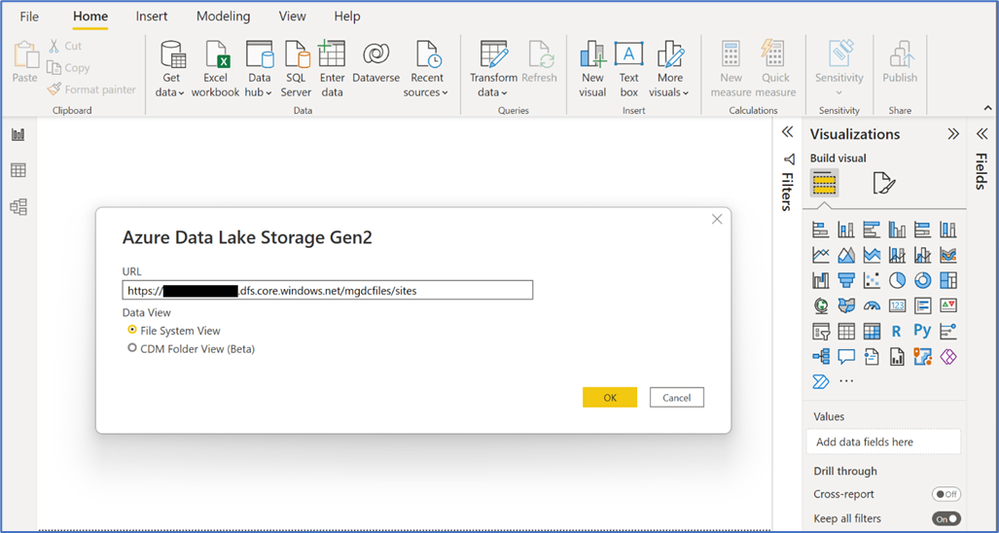
Task: Click into the URL input field
Action: point(327,290)
